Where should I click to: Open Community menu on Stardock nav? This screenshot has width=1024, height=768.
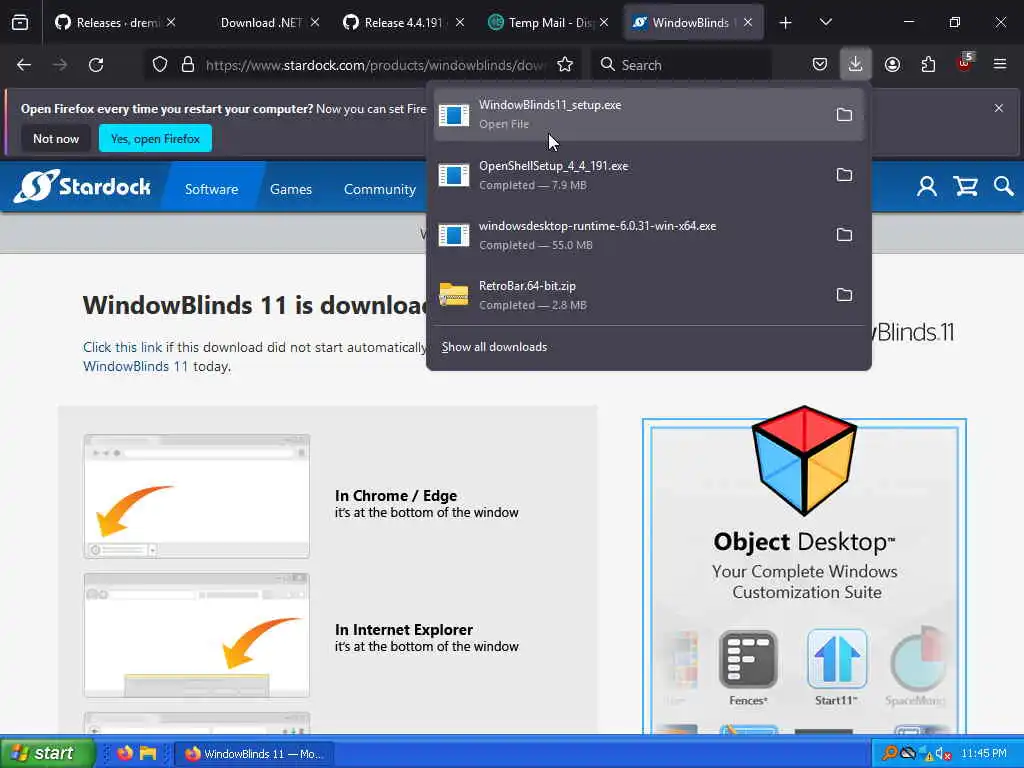pos(379,189)
